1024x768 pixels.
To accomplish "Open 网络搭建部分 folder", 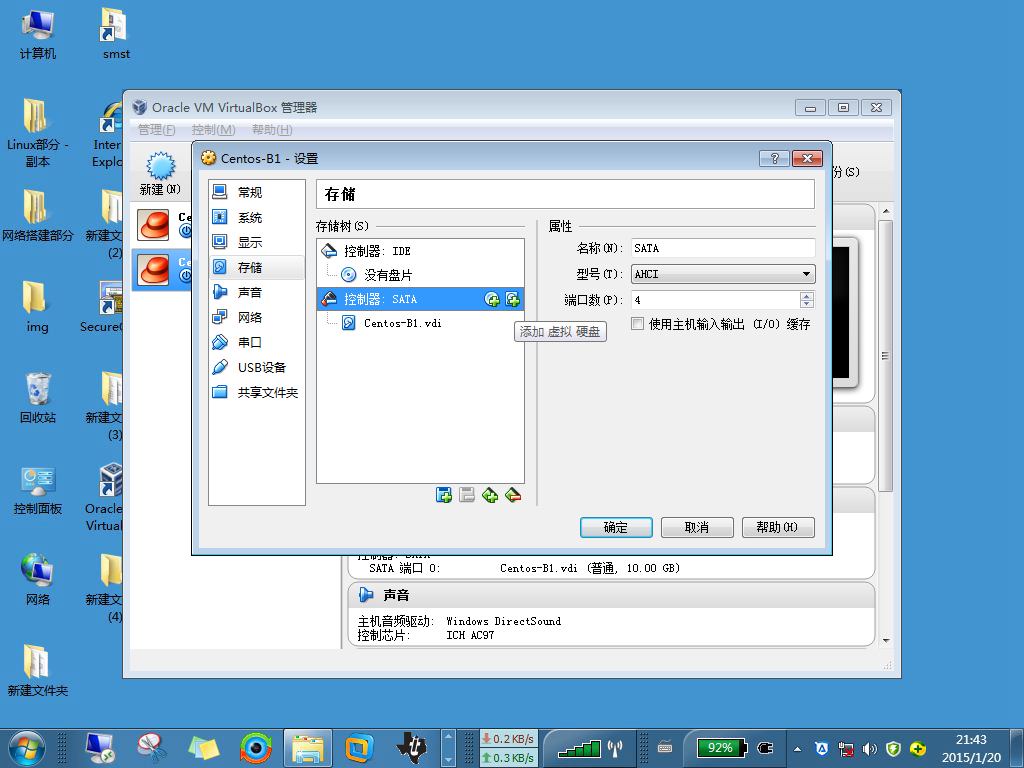I will [37, 216].
